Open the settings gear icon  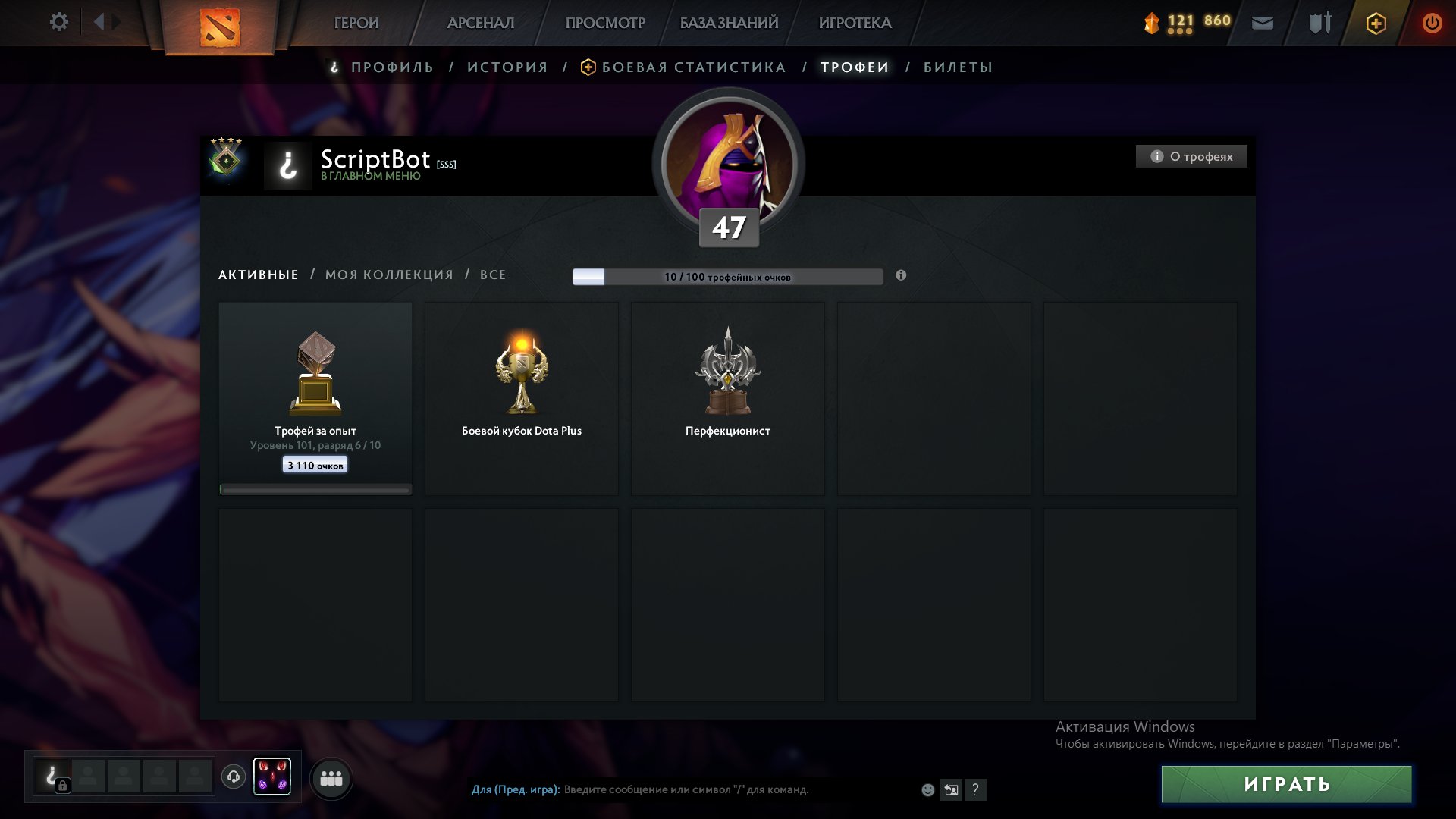pyautogui.click(x=58, y=22)
